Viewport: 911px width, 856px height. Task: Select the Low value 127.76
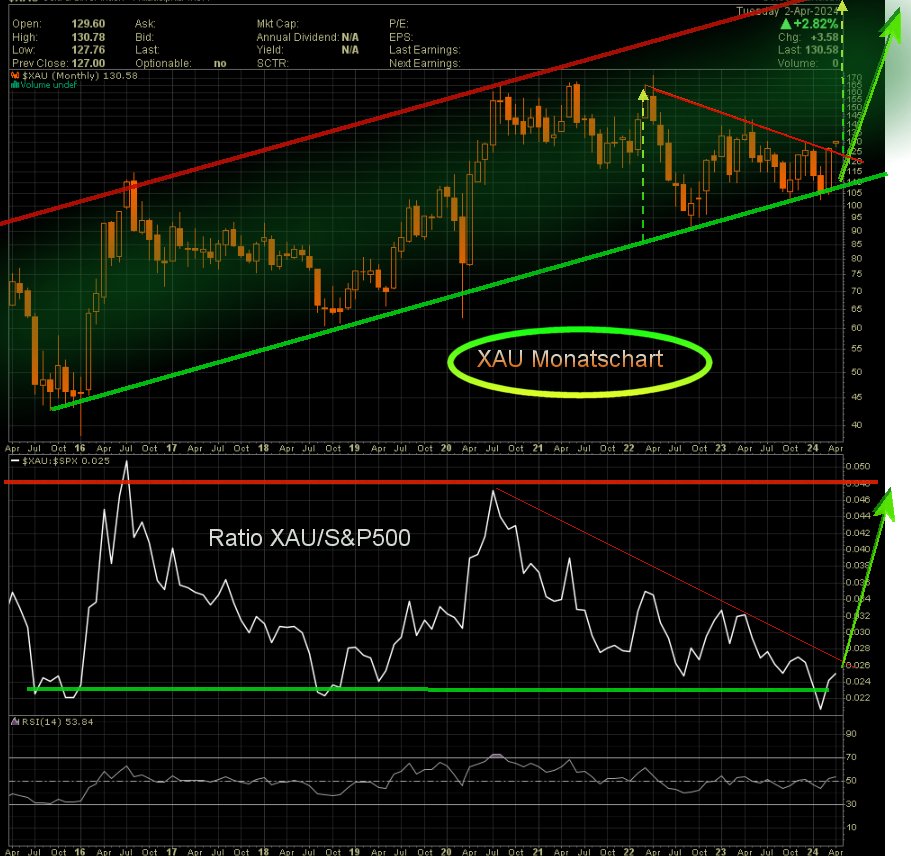88,50
